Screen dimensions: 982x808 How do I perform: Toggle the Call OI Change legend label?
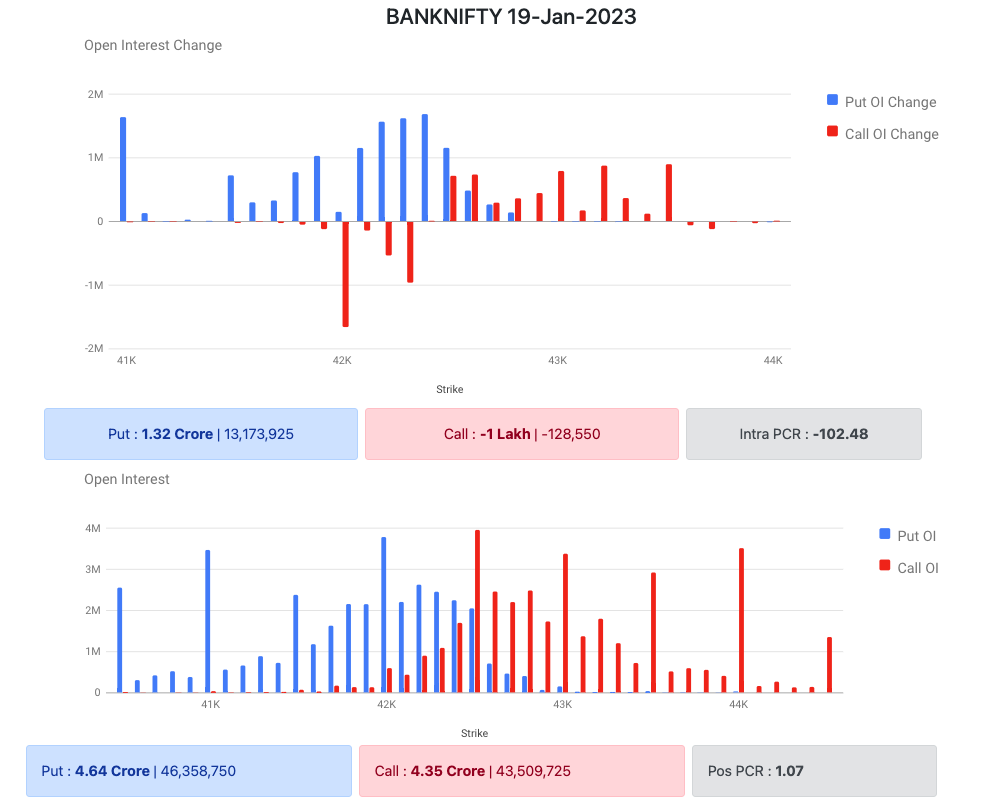point(891,134)
